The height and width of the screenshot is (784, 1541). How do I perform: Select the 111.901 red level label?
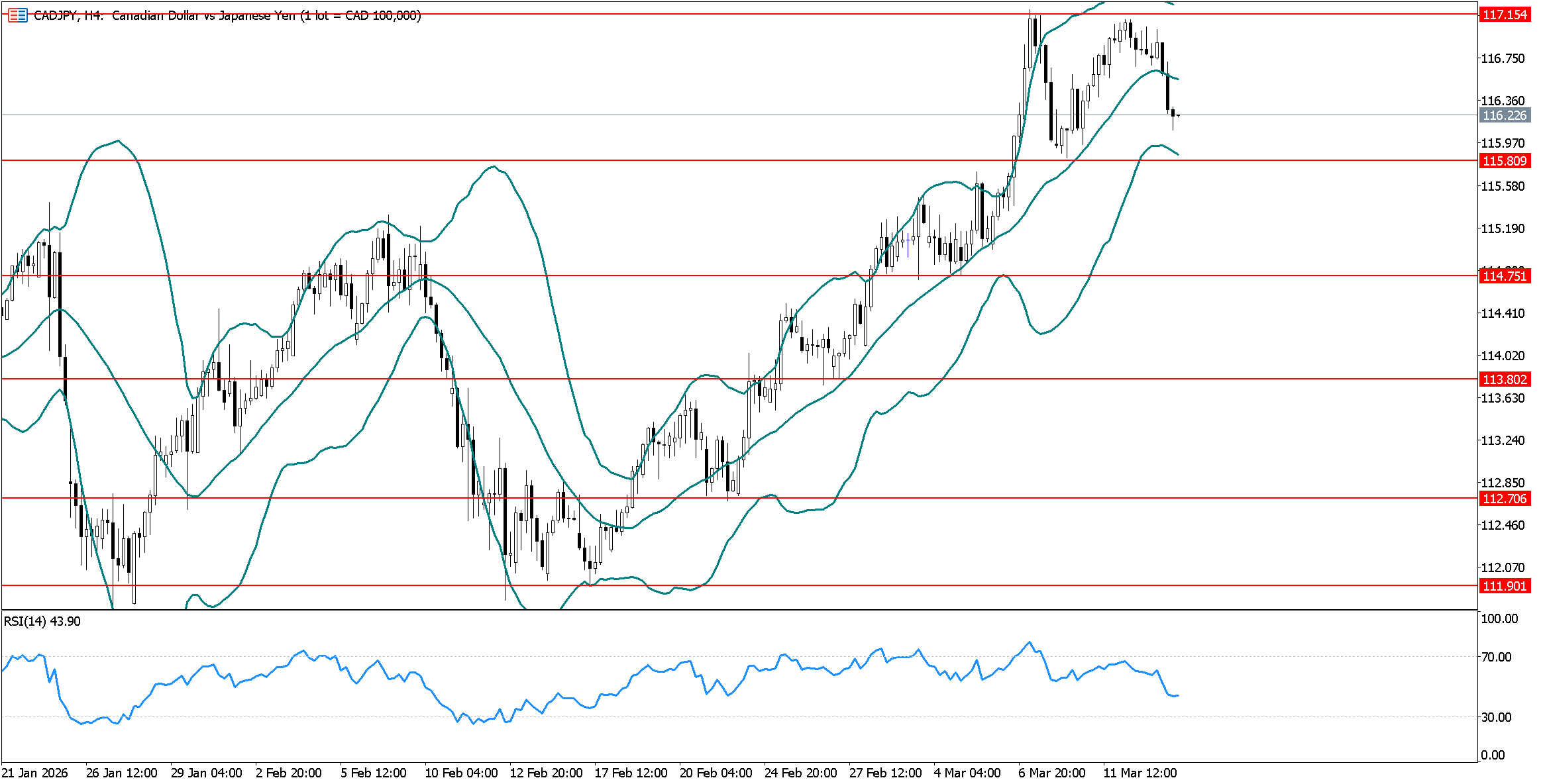tap(1504, 586)
